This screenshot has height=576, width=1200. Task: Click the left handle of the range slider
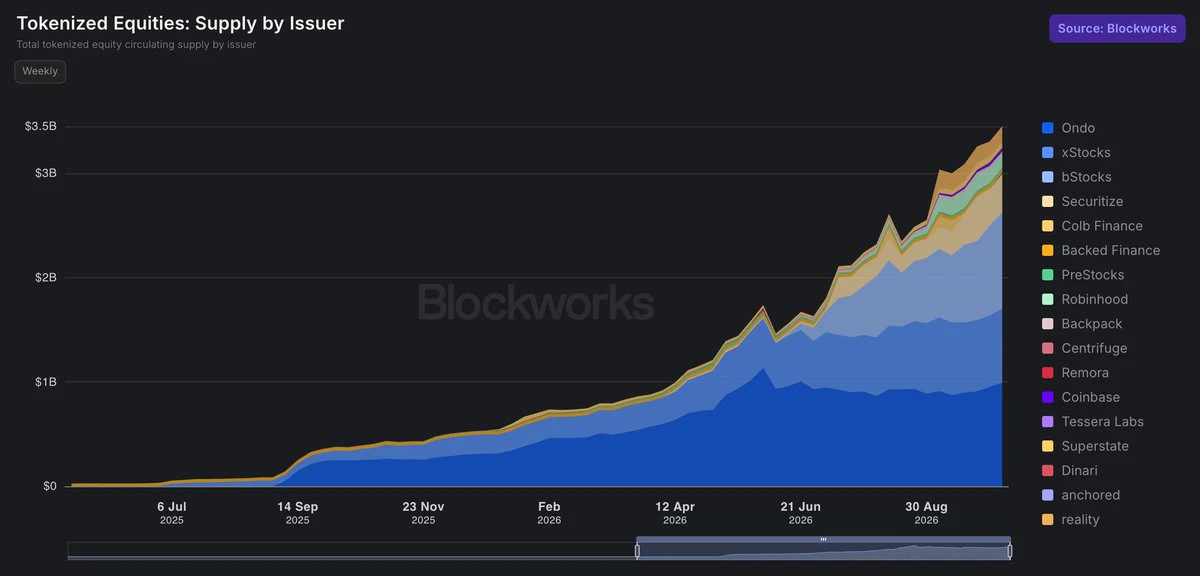[637, 550]
